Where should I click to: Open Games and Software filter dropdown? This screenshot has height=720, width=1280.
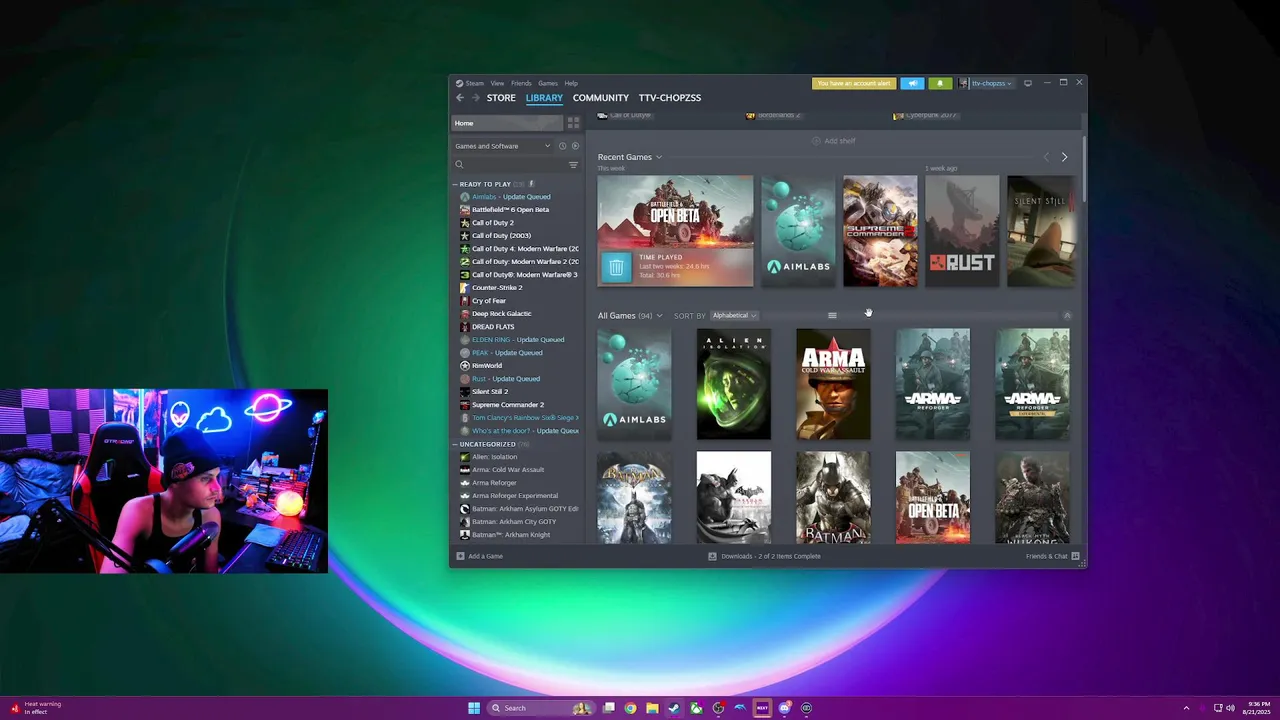(503, 146)
